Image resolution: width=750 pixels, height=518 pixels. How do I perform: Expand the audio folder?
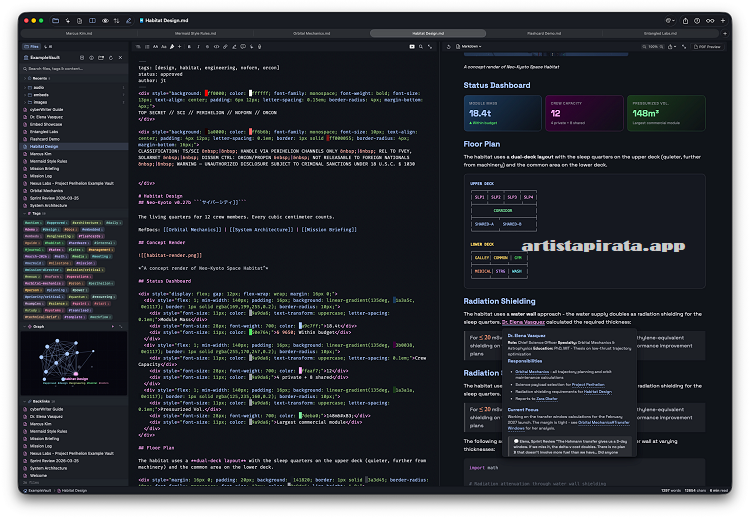pos(74,88)
